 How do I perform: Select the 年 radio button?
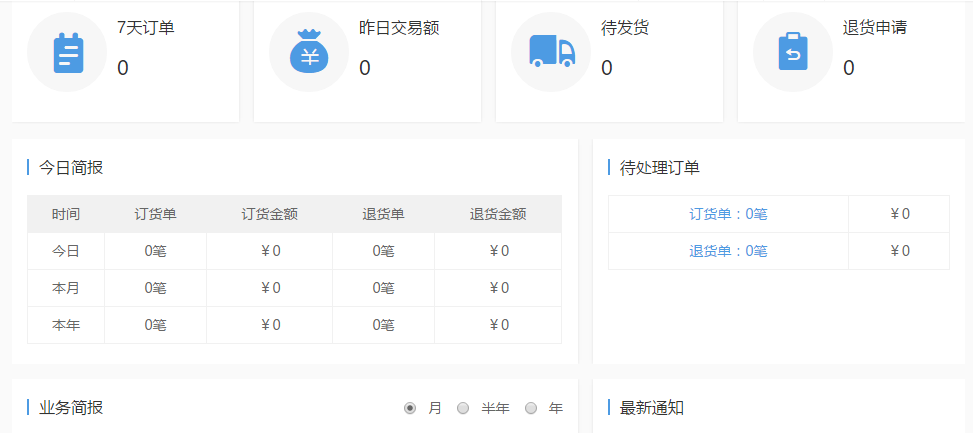pos(531,408)
